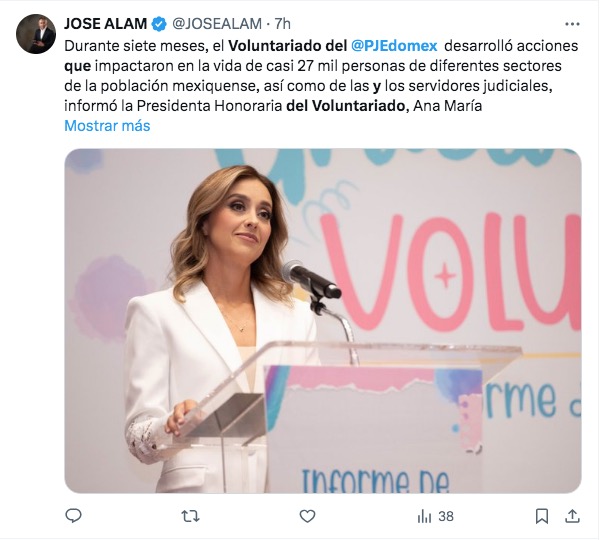The width and height of the screenshot is (603, 540).
Task: Open the attached podium photo
Action: pos(323,321)
